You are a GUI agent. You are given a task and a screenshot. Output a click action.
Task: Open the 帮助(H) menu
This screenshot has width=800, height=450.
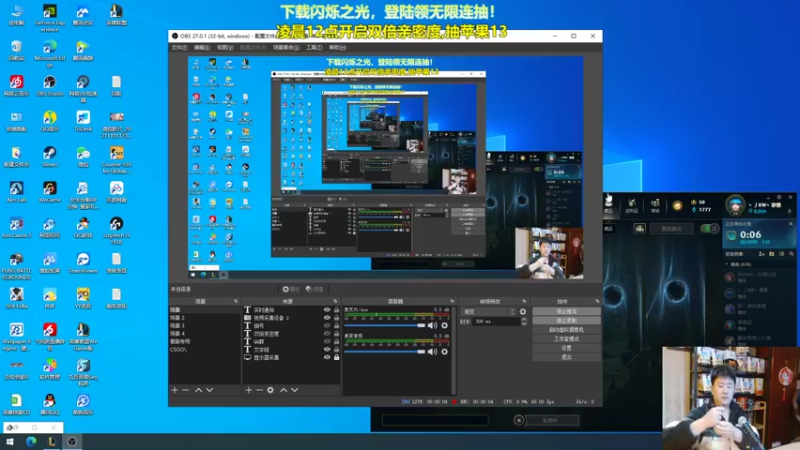coord(337,47)
